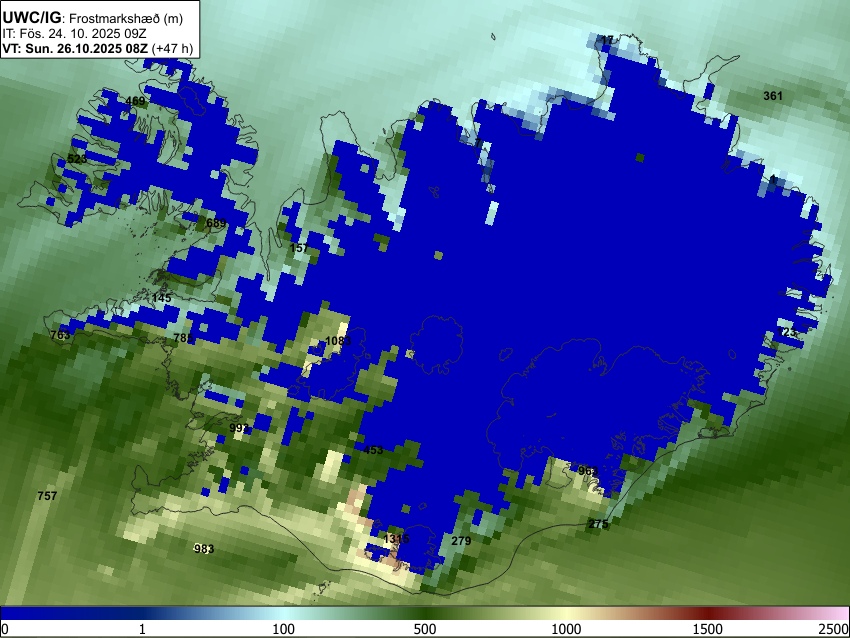Click the map value 123

[x=787, y=332]
